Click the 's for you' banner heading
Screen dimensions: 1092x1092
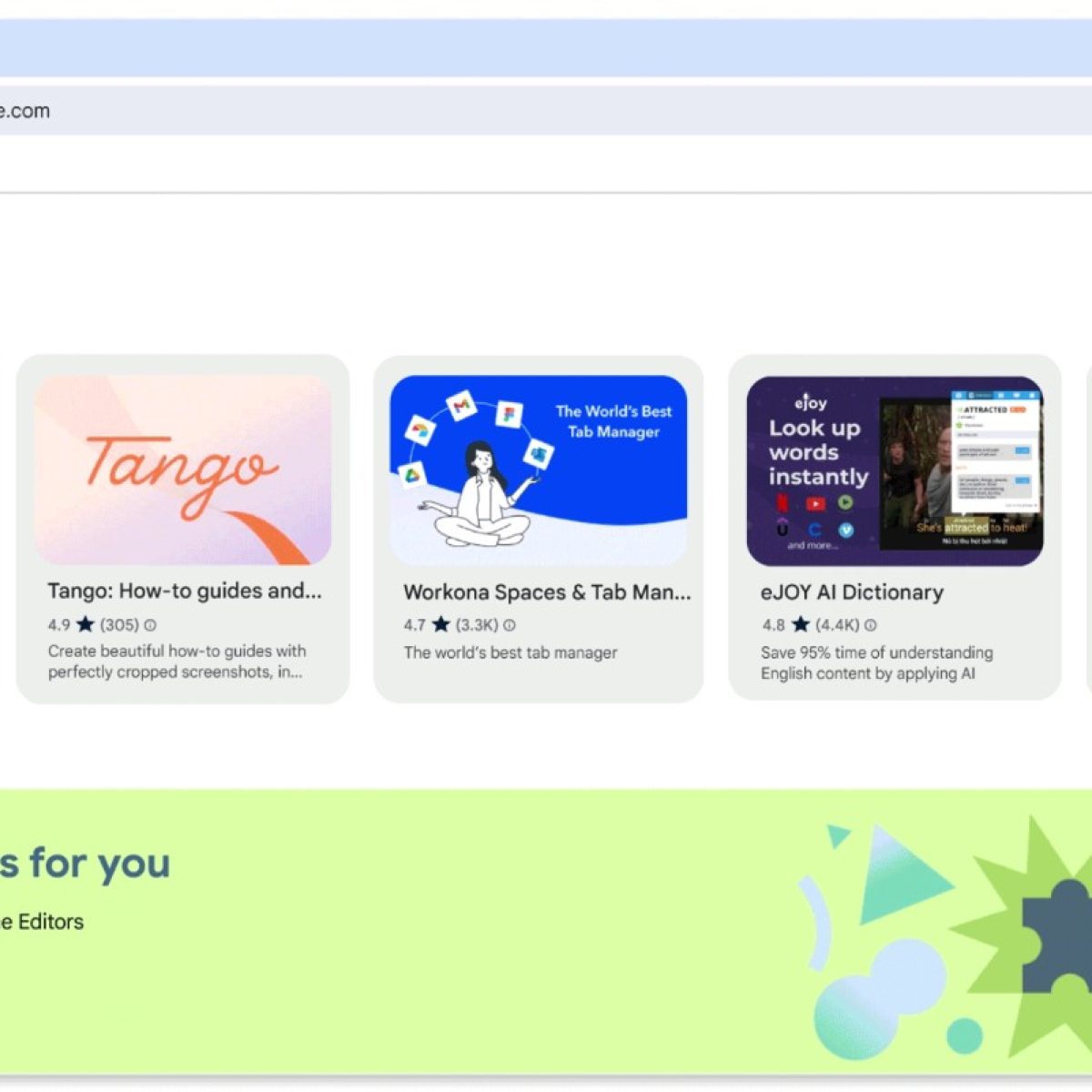click(x=85, y=863)
